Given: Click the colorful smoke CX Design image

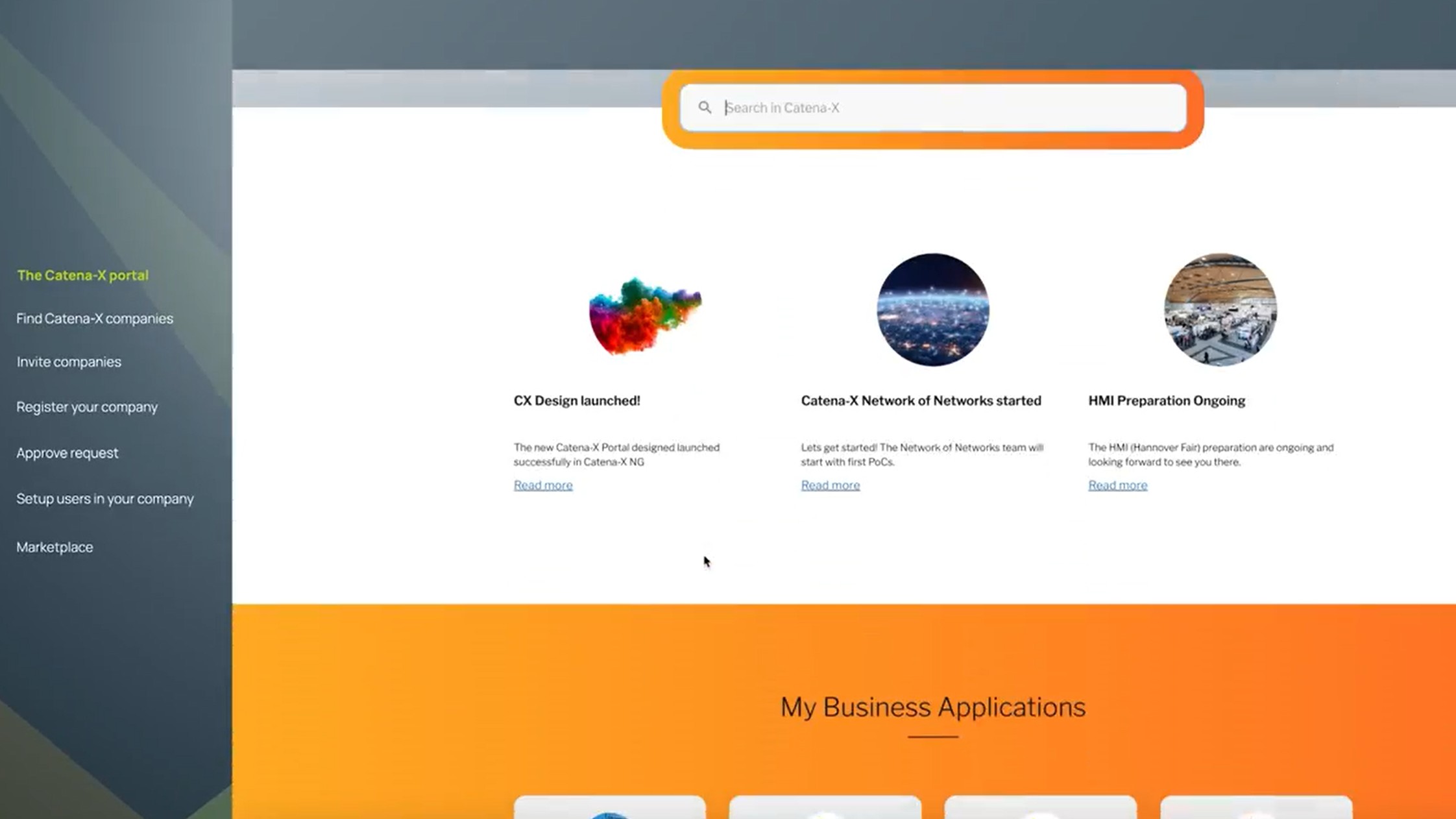Looking at the screenshot, I should [x=645, y=315].
